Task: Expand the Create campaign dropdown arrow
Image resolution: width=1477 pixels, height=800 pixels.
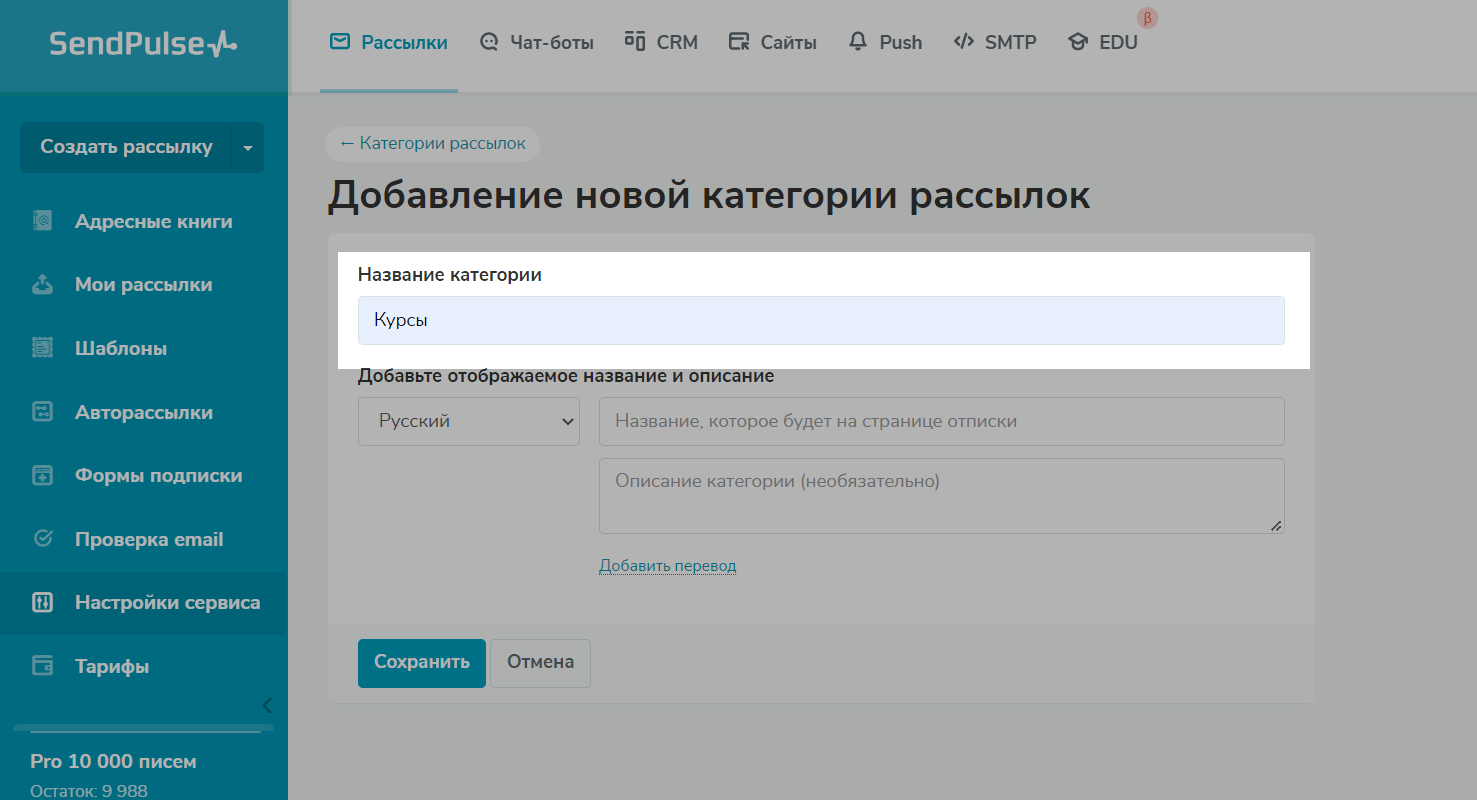Action: pos(248,148)
